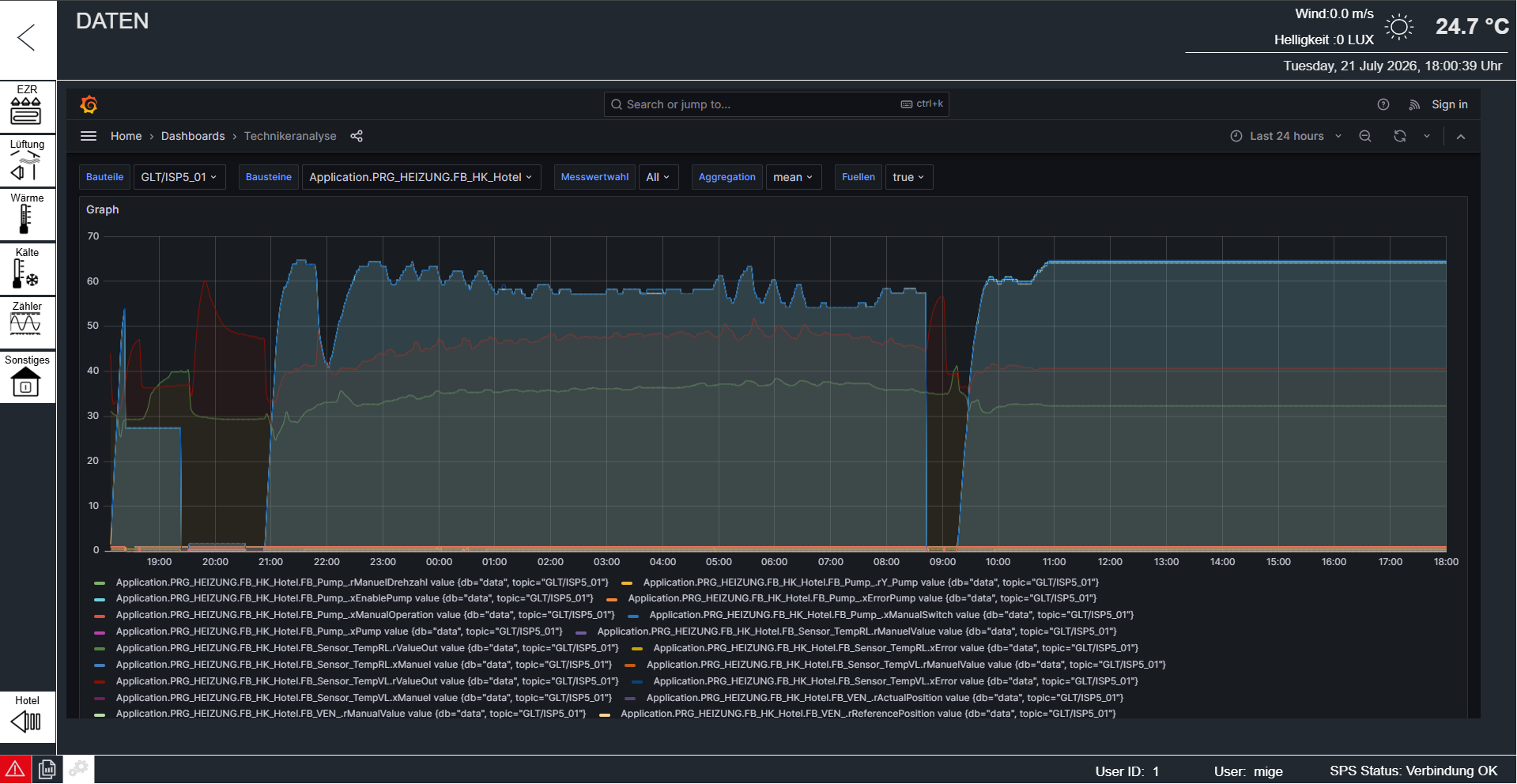The image size is (1517, 784).
Task: Toggle FB_Sensor_TempRL.rManuelValue series in legend
Action: pos(857,631)
